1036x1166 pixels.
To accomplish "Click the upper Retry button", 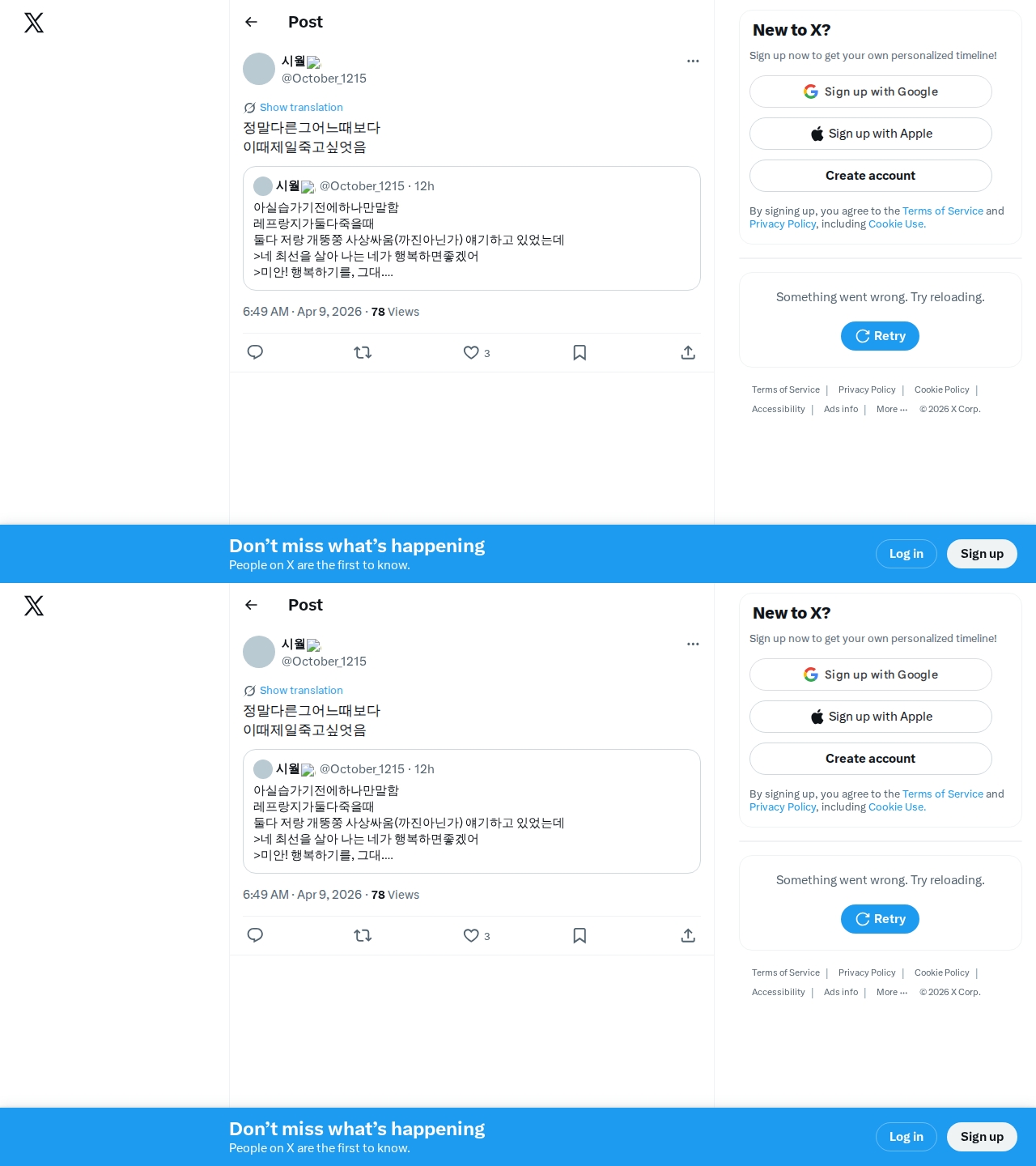I will tap(880, 336).
